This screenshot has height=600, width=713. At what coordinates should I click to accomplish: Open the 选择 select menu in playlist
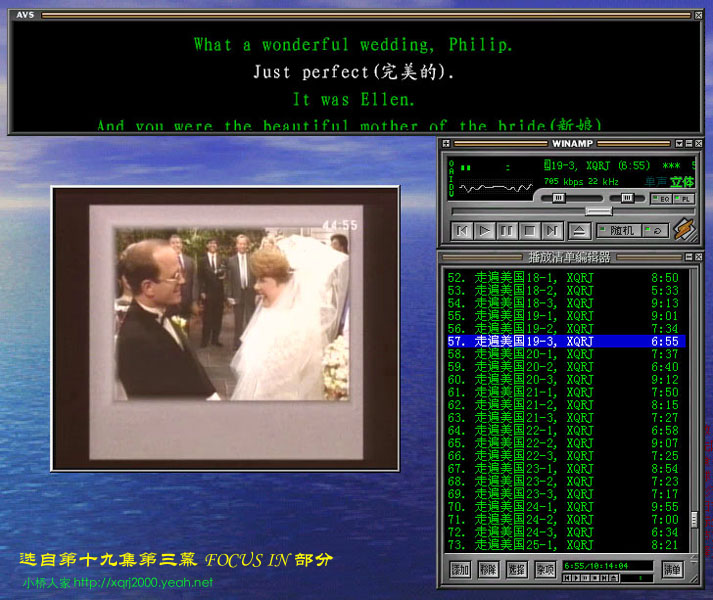517,569
